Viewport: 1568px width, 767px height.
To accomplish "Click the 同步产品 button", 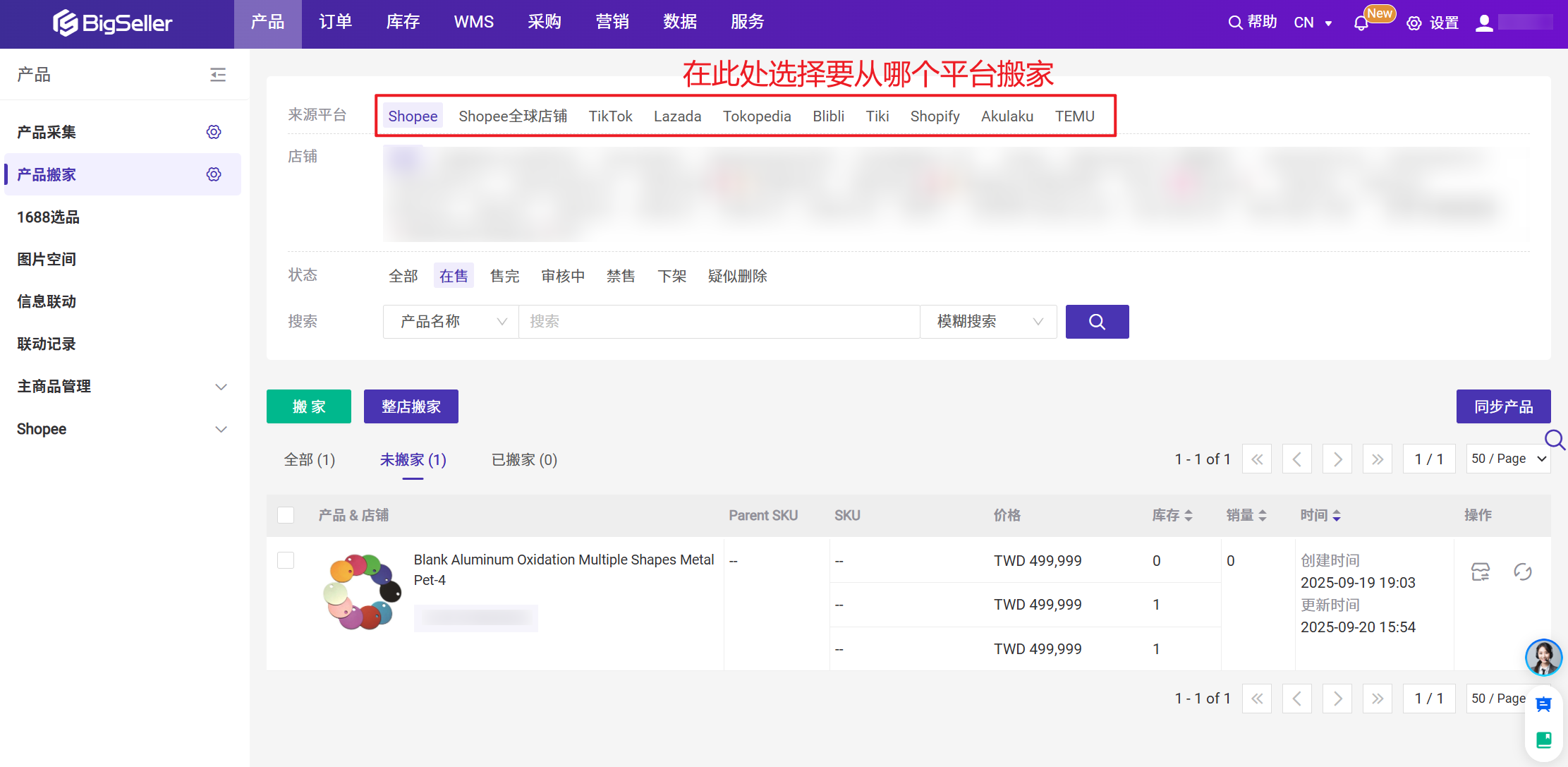I will (x=1503, y=406).
